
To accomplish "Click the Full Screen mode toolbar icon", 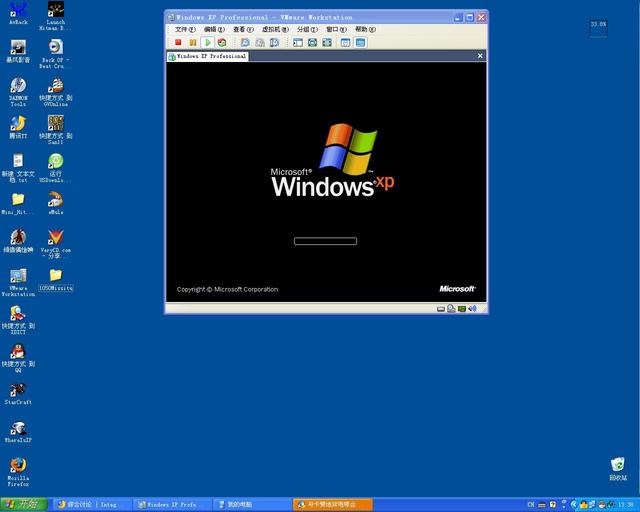I will click(x=327, y=42).
